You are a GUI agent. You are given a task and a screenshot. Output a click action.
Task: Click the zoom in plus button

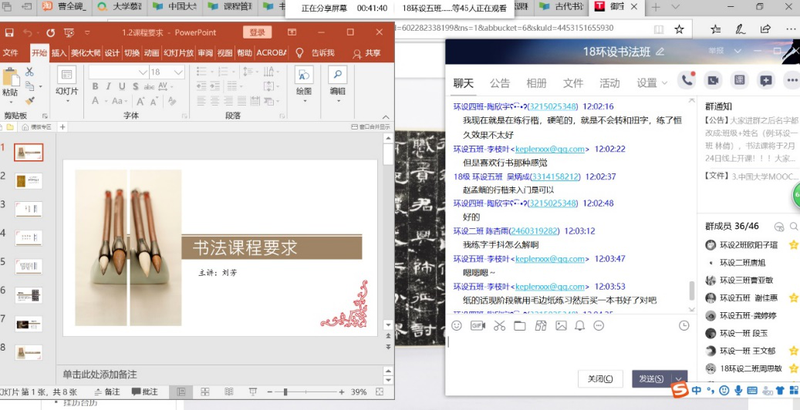[341, 392]
